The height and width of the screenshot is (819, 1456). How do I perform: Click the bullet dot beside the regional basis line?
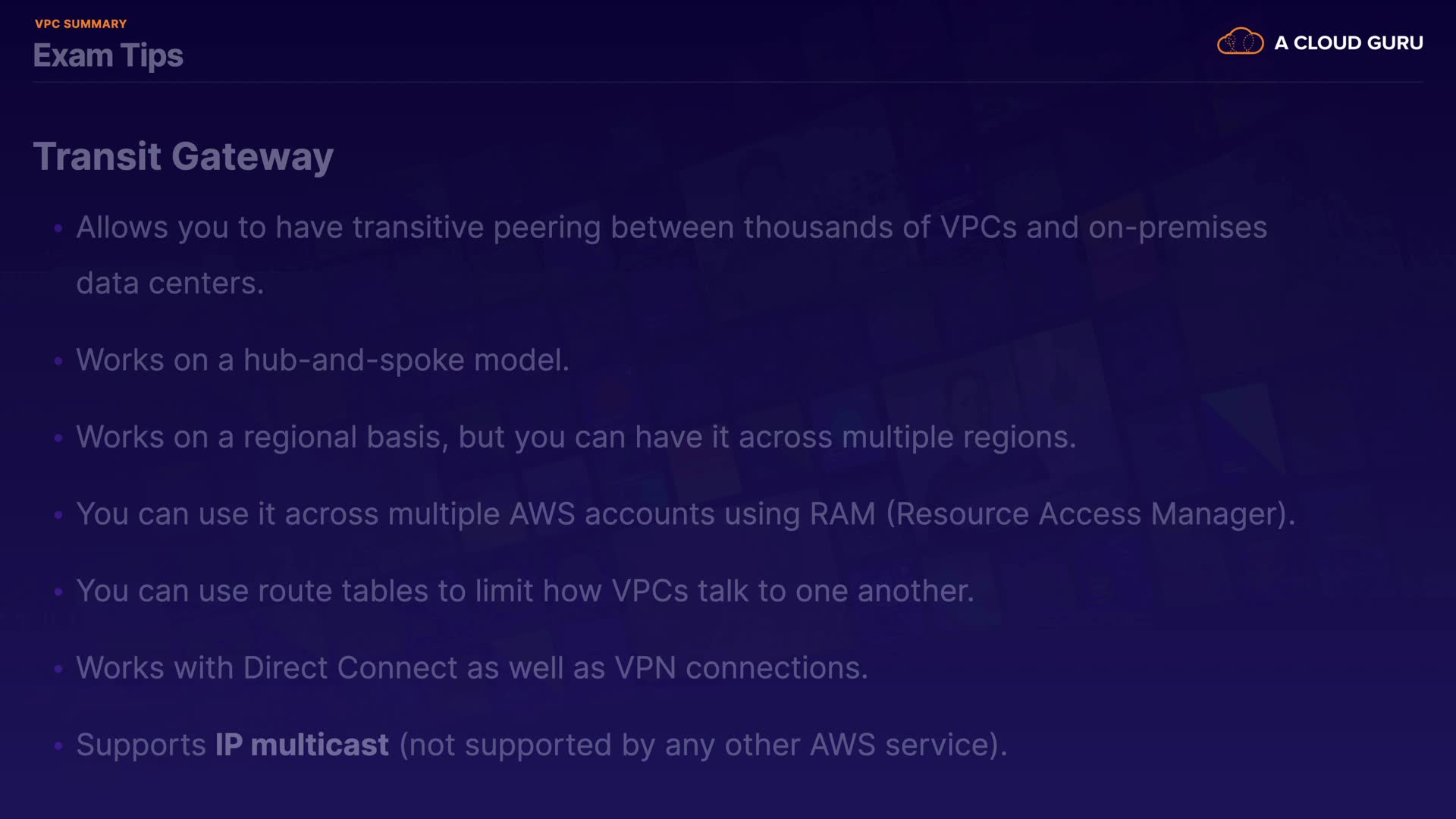click(58, 438)
